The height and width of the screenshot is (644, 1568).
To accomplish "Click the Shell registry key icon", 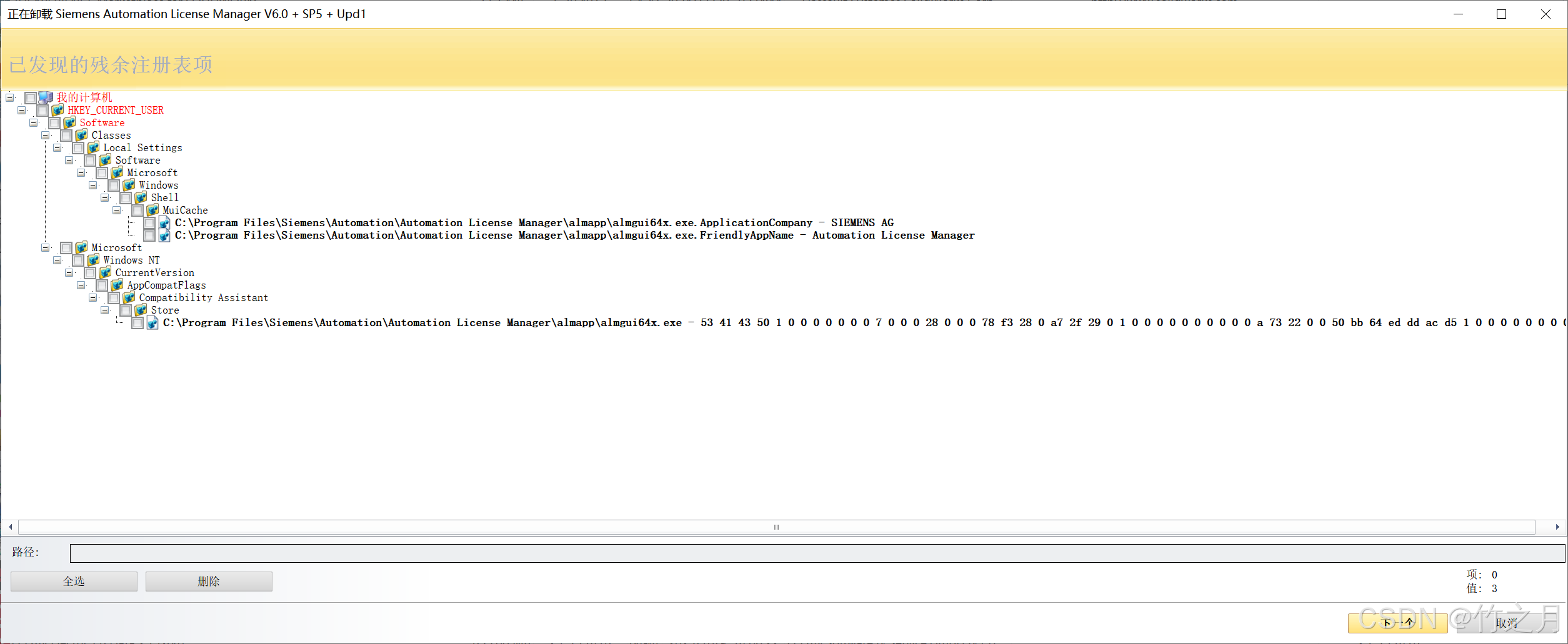I will pos(141,197).
